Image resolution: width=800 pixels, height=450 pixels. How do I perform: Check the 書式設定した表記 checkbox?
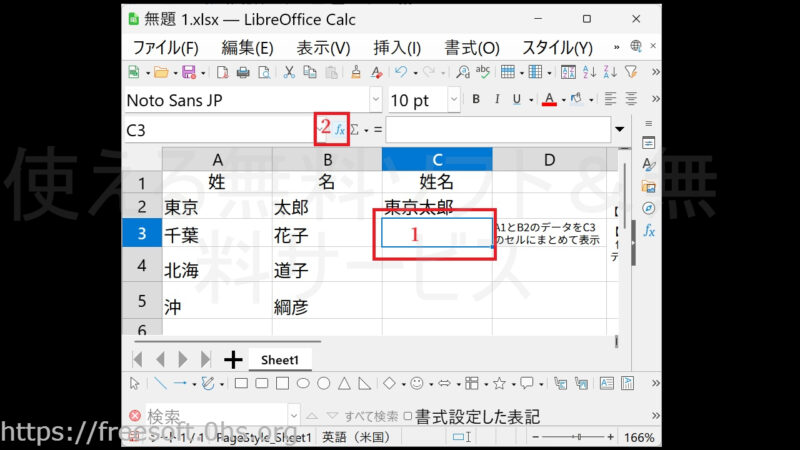click(408, 416)
